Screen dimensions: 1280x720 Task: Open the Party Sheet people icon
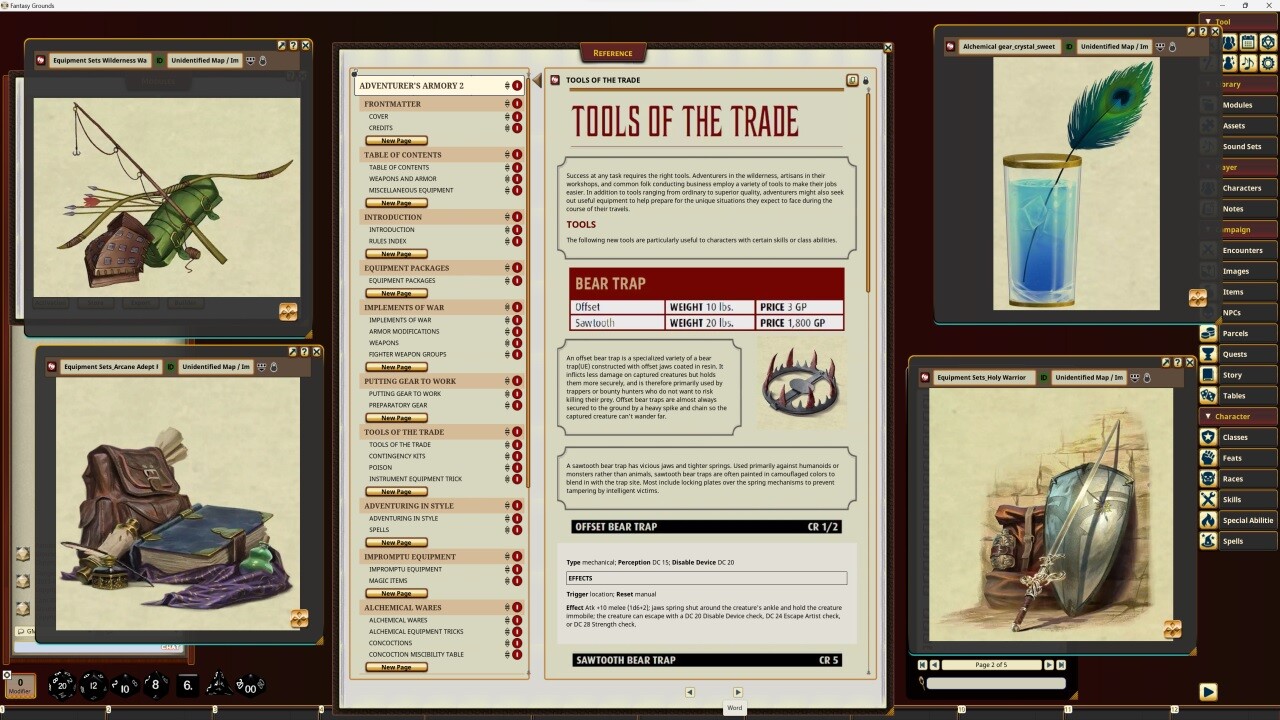[x=1229, y=42]
